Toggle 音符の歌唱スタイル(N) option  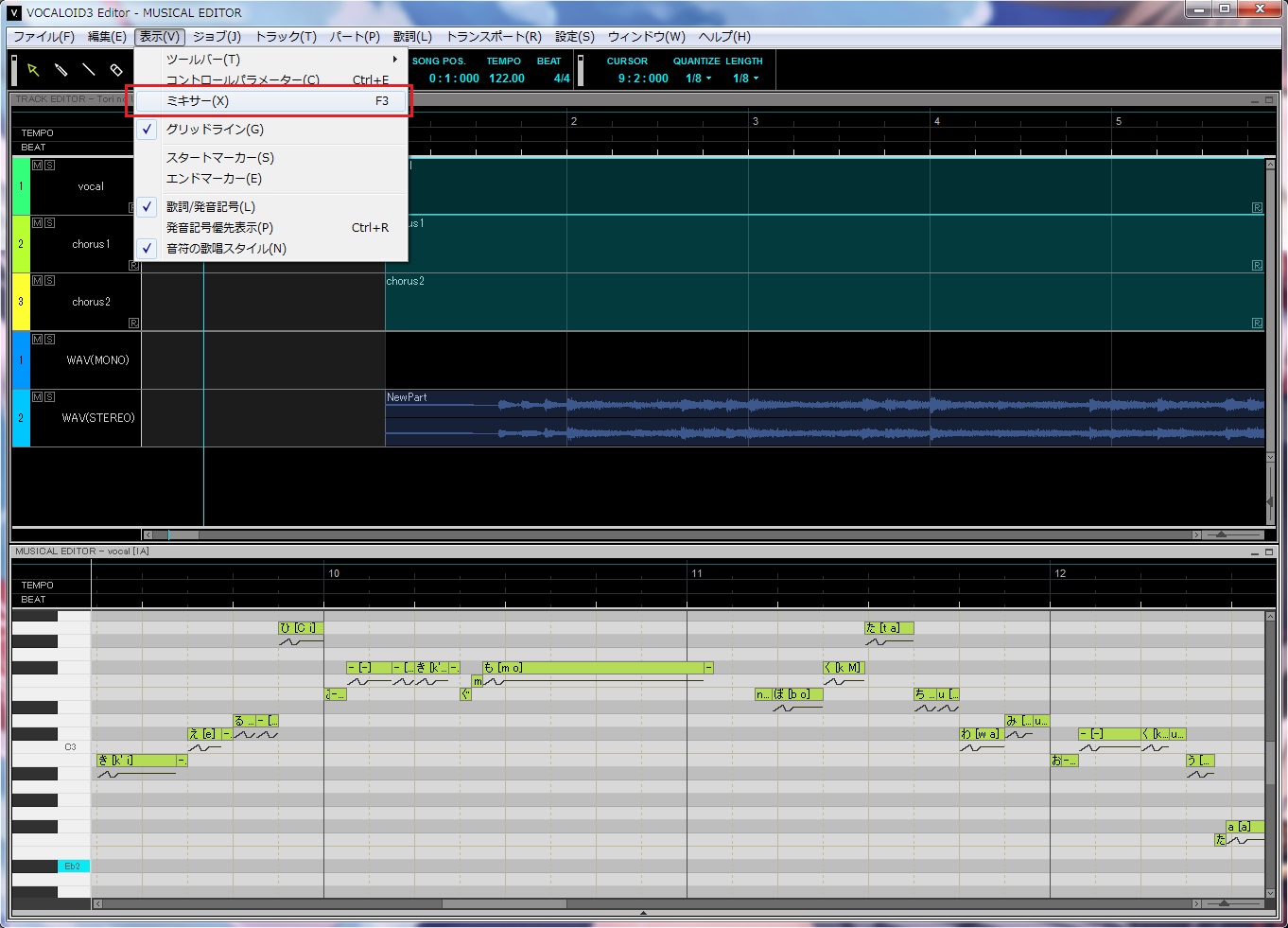click(271, 249)
